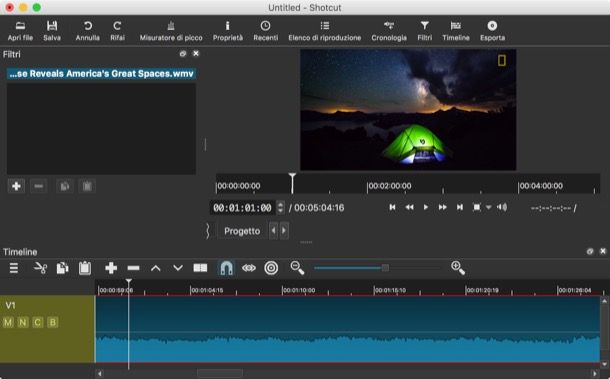Close the Timeline panel
Image resolution: width=610 pixels, height=379 pixels.
[603, 251]
